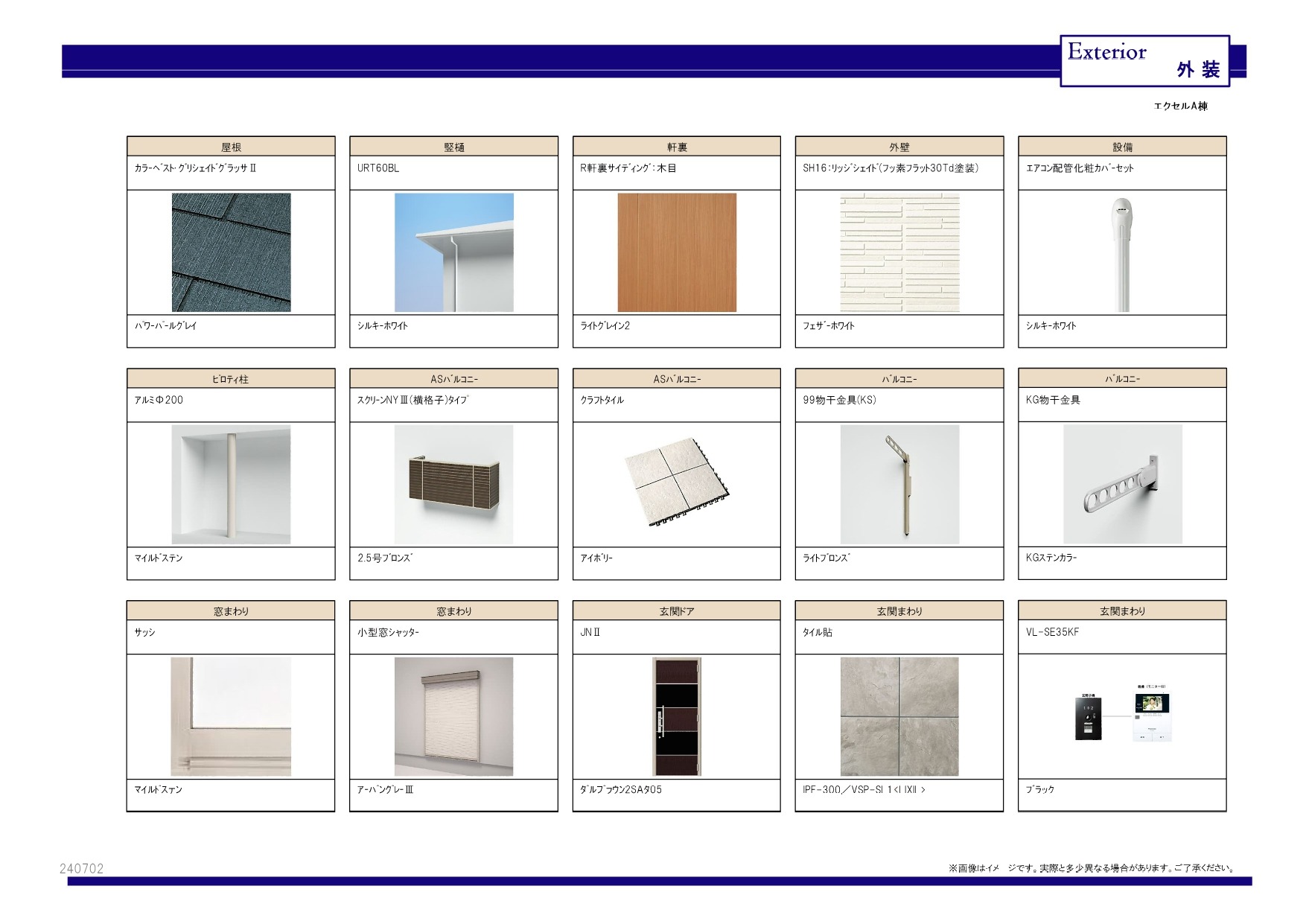Click the aluminum piloti column image
The width and height of the screenshot is (1306, 924).
pyautogui.click(x=231, y=485)
